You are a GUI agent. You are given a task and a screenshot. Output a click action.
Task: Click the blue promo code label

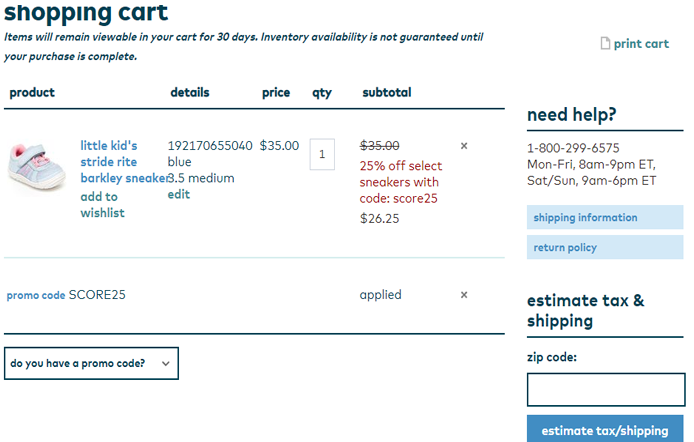(36, 296)
